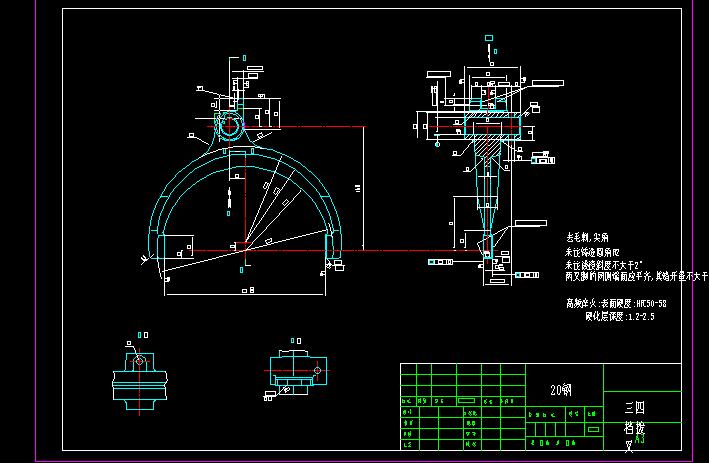
Task: Pick the bottom-center detail view drawing
Action: point(296,372)
